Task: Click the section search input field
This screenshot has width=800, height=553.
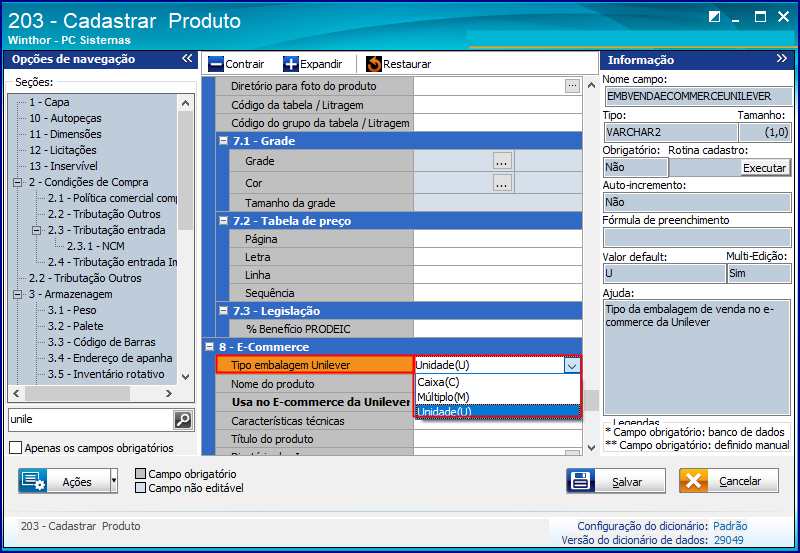Action: (91, 419)
